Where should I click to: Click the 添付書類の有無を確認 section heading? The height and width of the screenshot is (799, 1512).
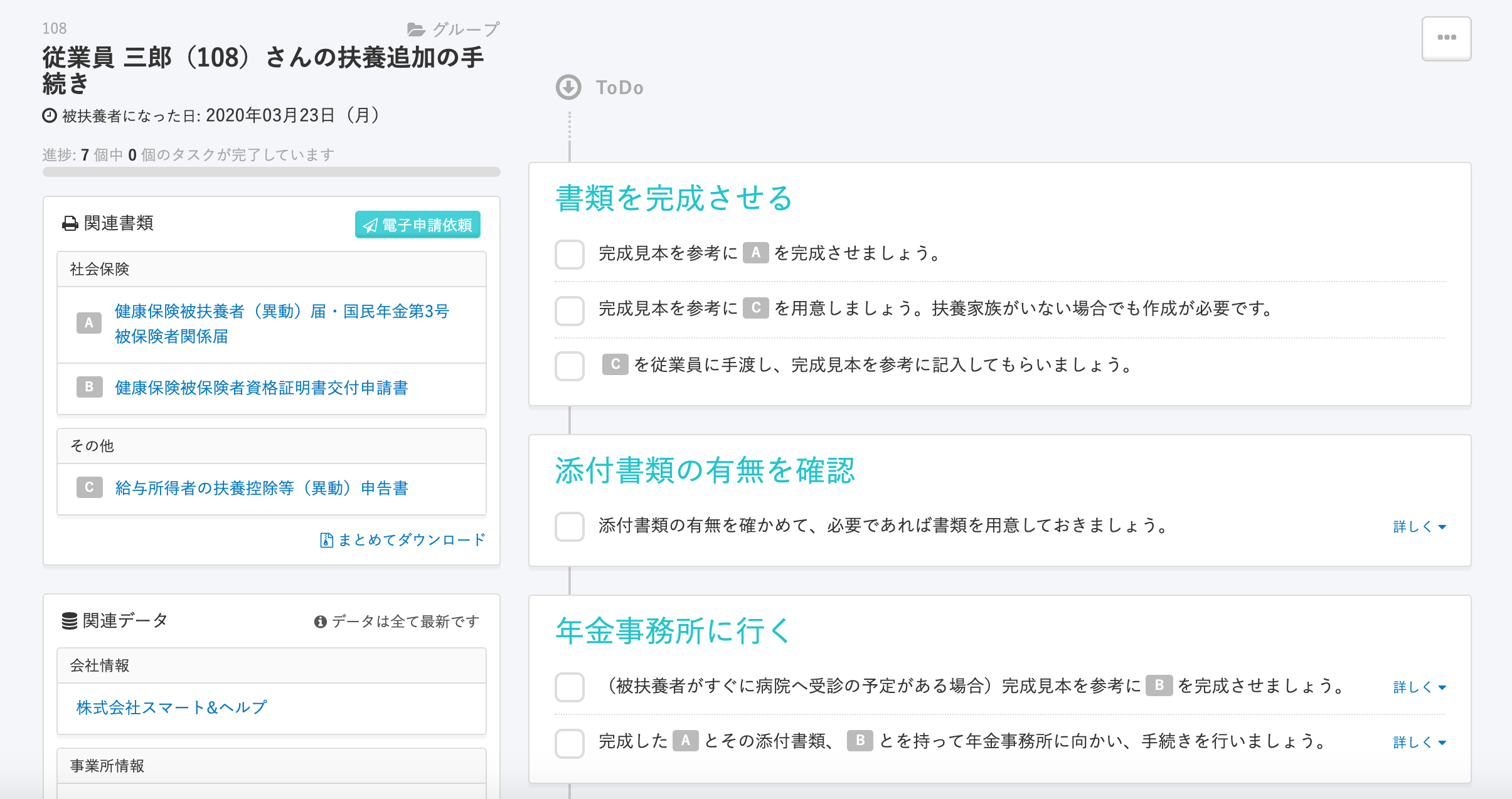705,470
